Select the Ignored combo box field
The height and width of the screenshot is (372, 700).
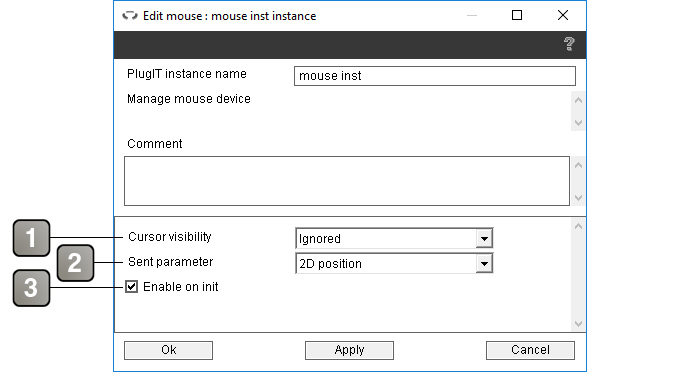(x=394, y=238)
